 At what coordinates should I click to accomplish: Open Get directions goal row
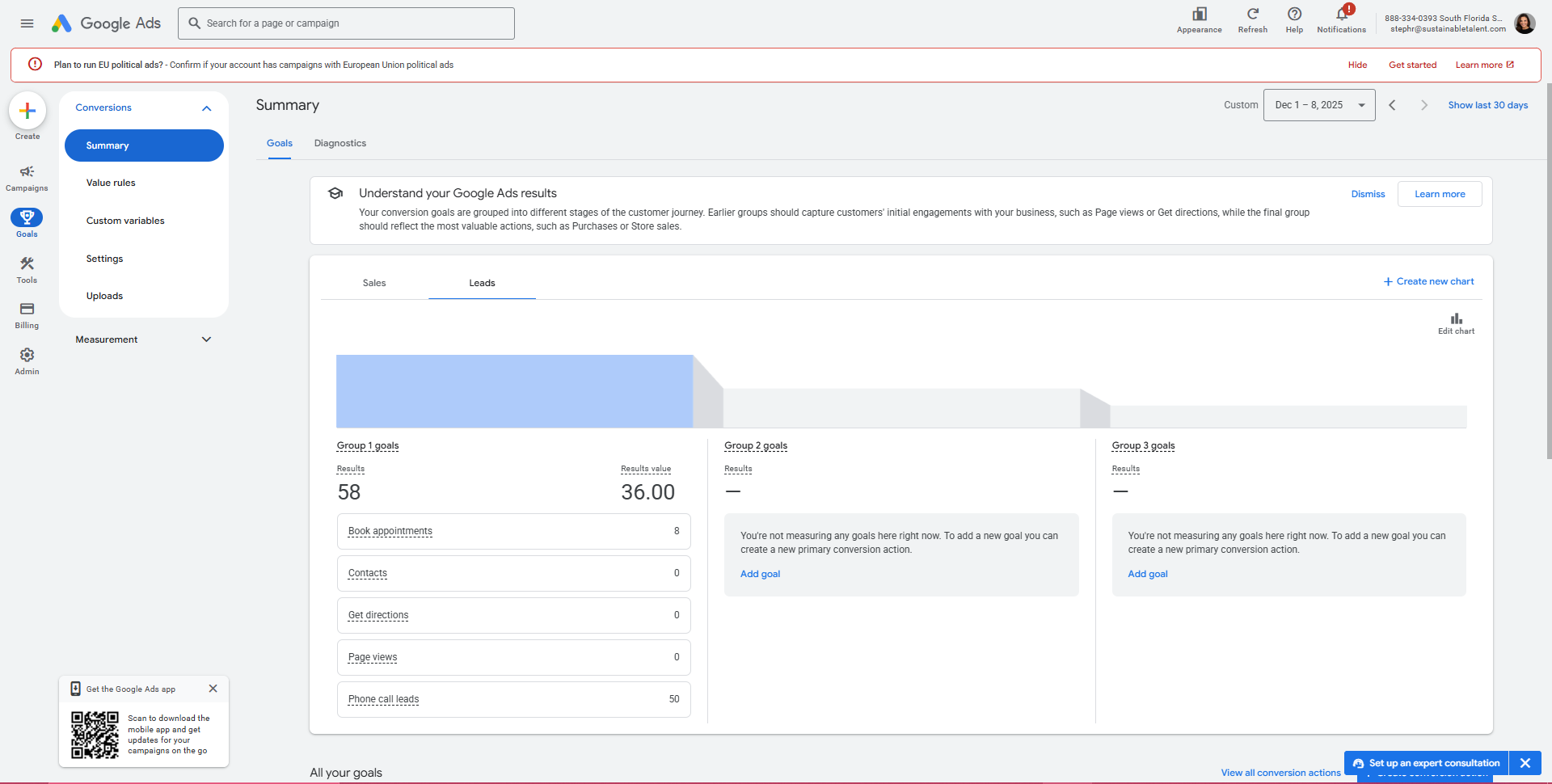pyautogui.click(x=513, y=615)
